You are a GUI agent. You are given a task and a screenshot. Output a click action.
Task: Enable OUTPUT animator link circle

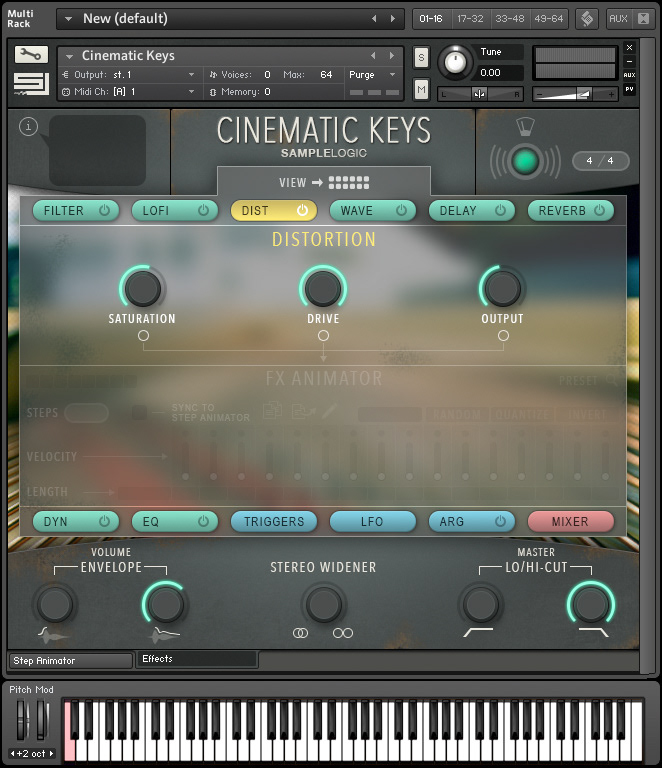tap(503, 336)
